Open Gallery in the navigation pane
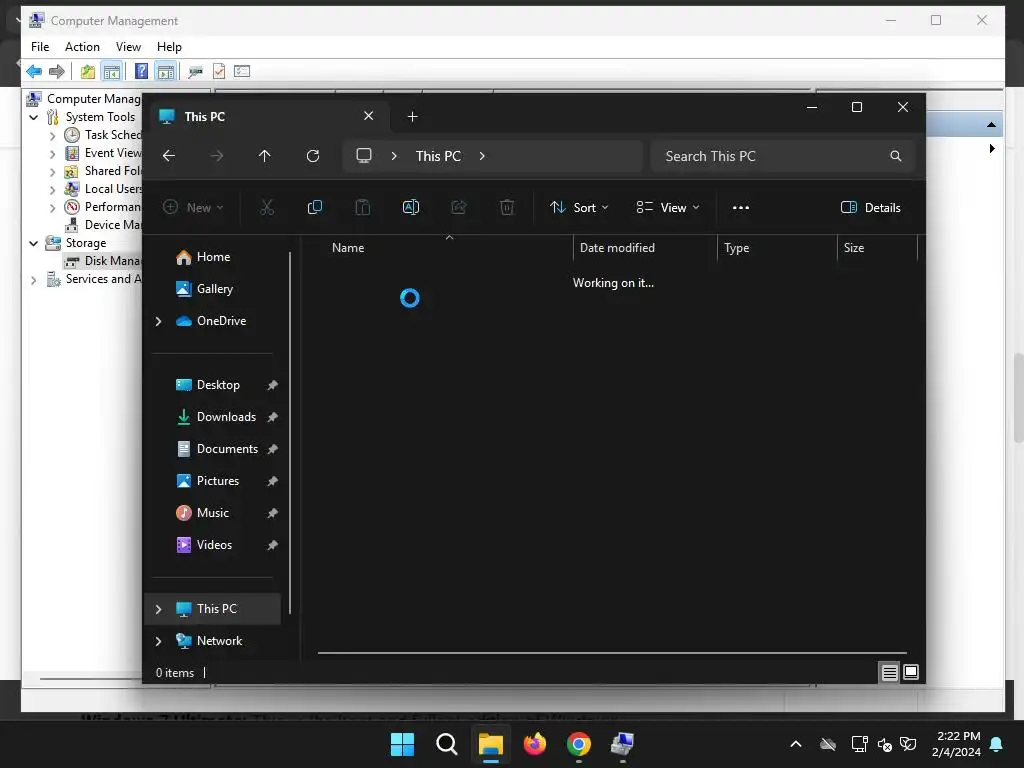Viewport: 1024px width, 768px height. [x=215, y=289]
